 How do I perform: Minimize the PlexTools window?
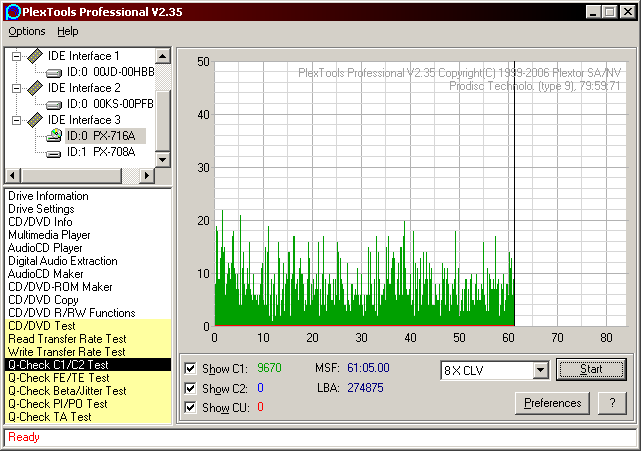593,11
